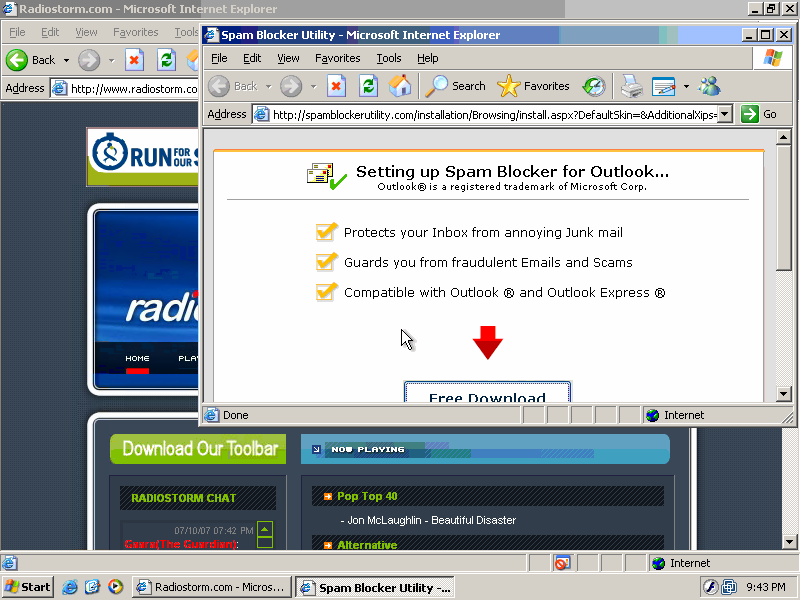Open Help menu in Spam Blocker window
The height and width of the screenshot is (600, 800).
428,58
